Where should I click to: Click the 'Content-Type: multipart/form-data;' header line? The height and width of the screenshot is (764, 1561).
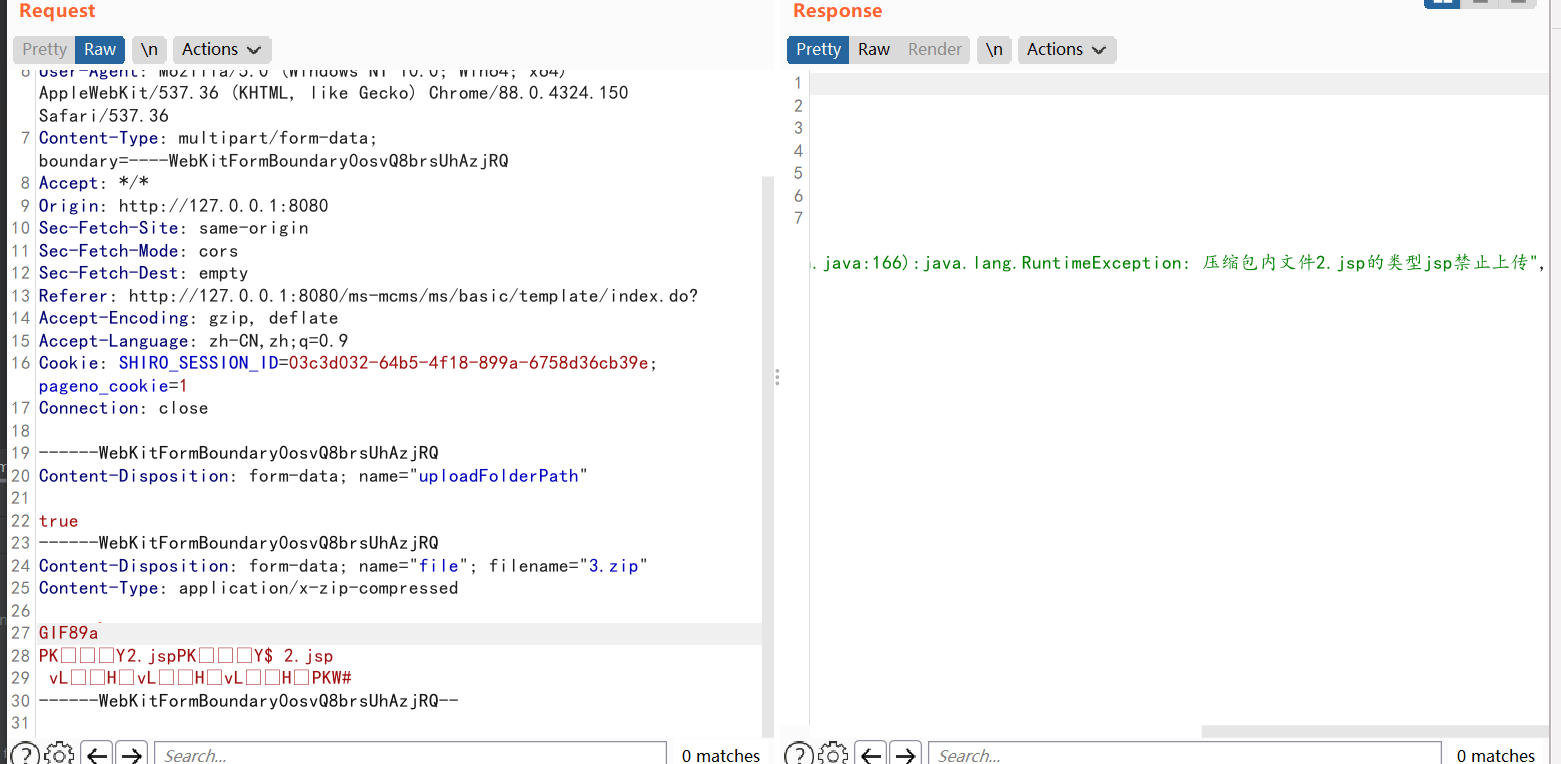[208, 138]
